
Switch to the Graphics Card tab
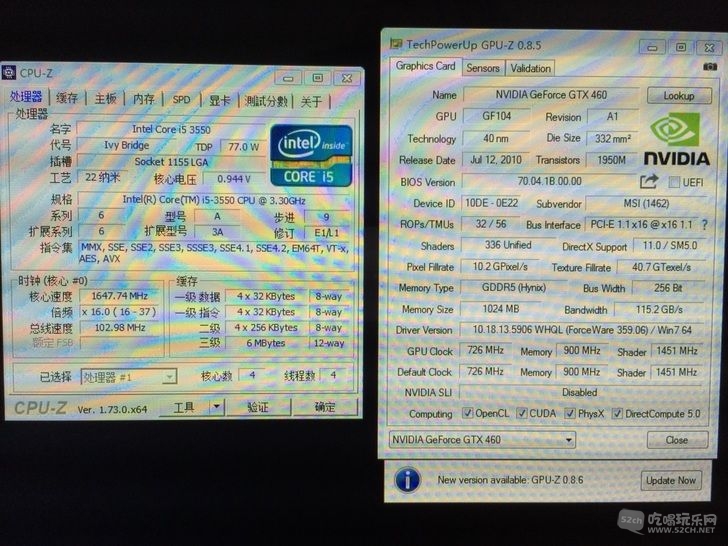pos(425,66)
